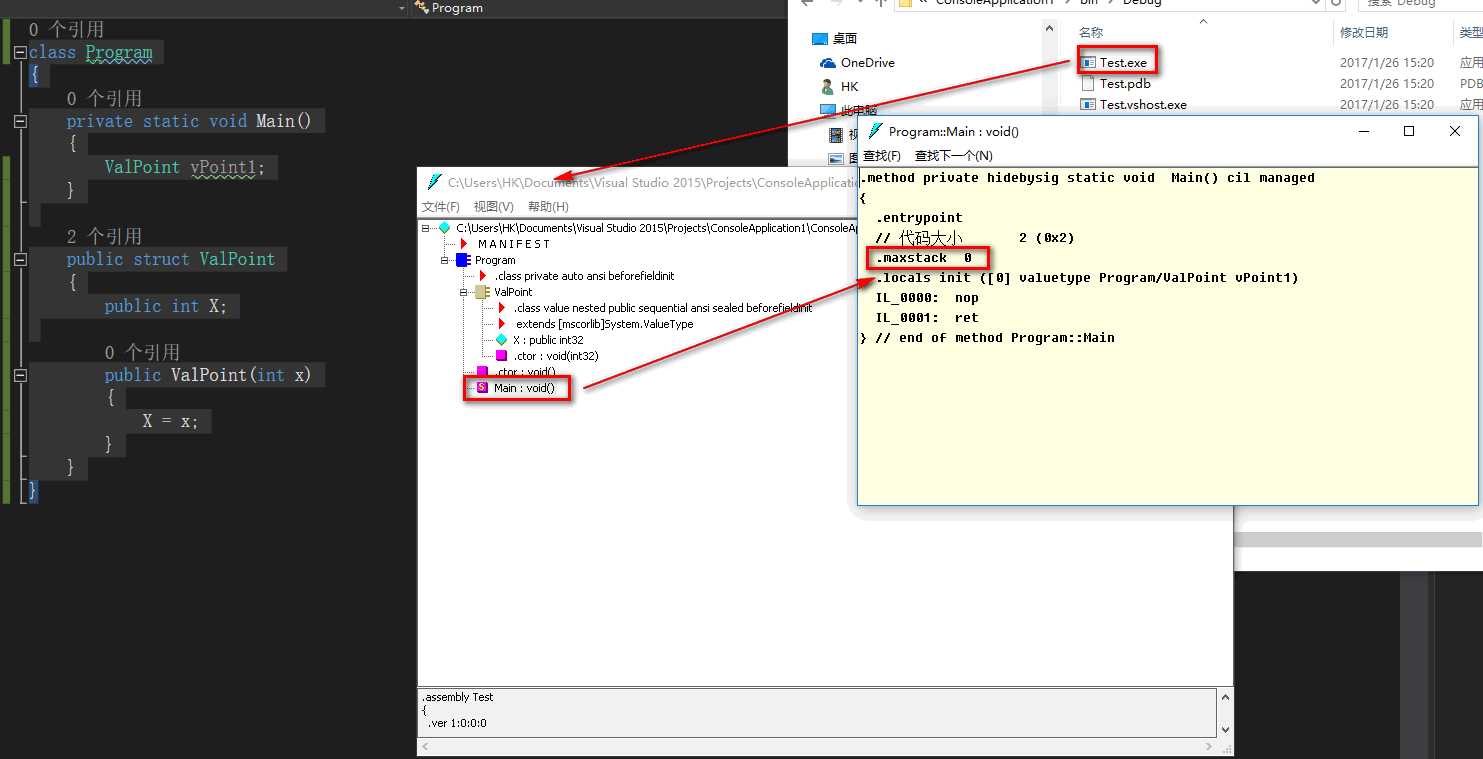
Task: Minimize the Program::Main IL window
Action: [1363, 131]
